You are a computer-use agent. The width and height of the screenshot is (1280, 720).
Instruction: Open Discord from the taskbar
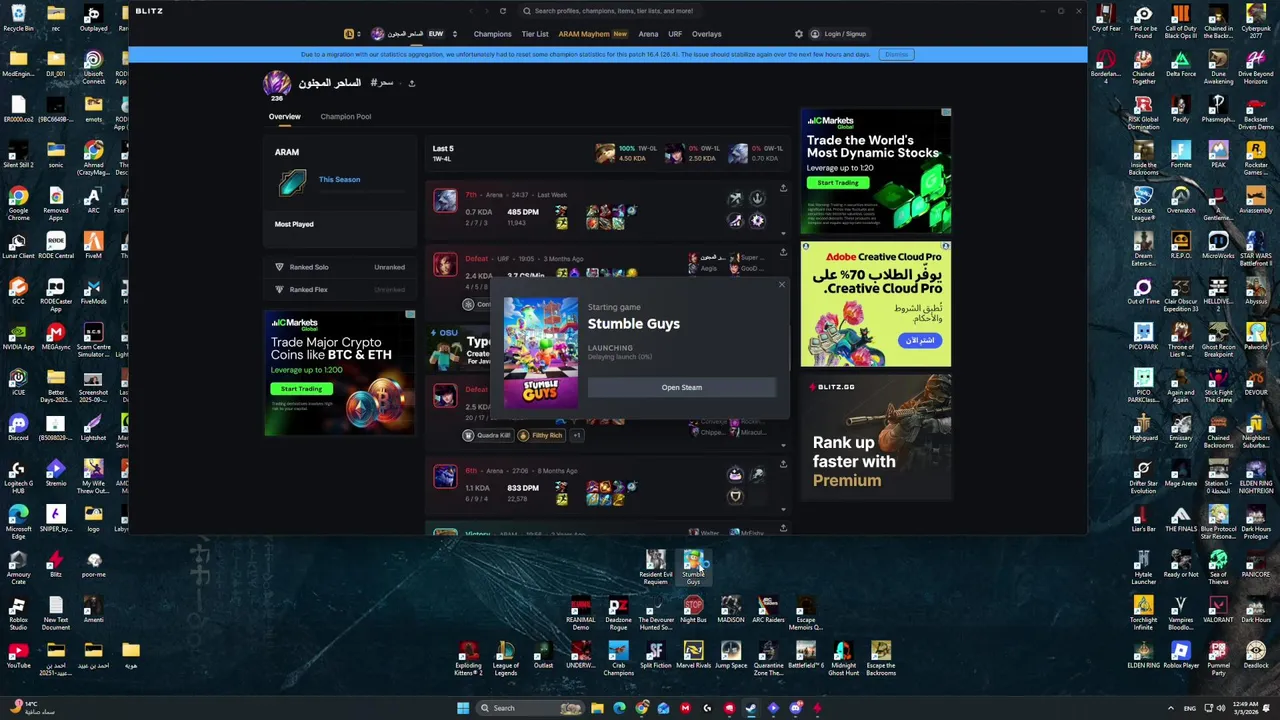pyautogui.click(x=795, y=708)
